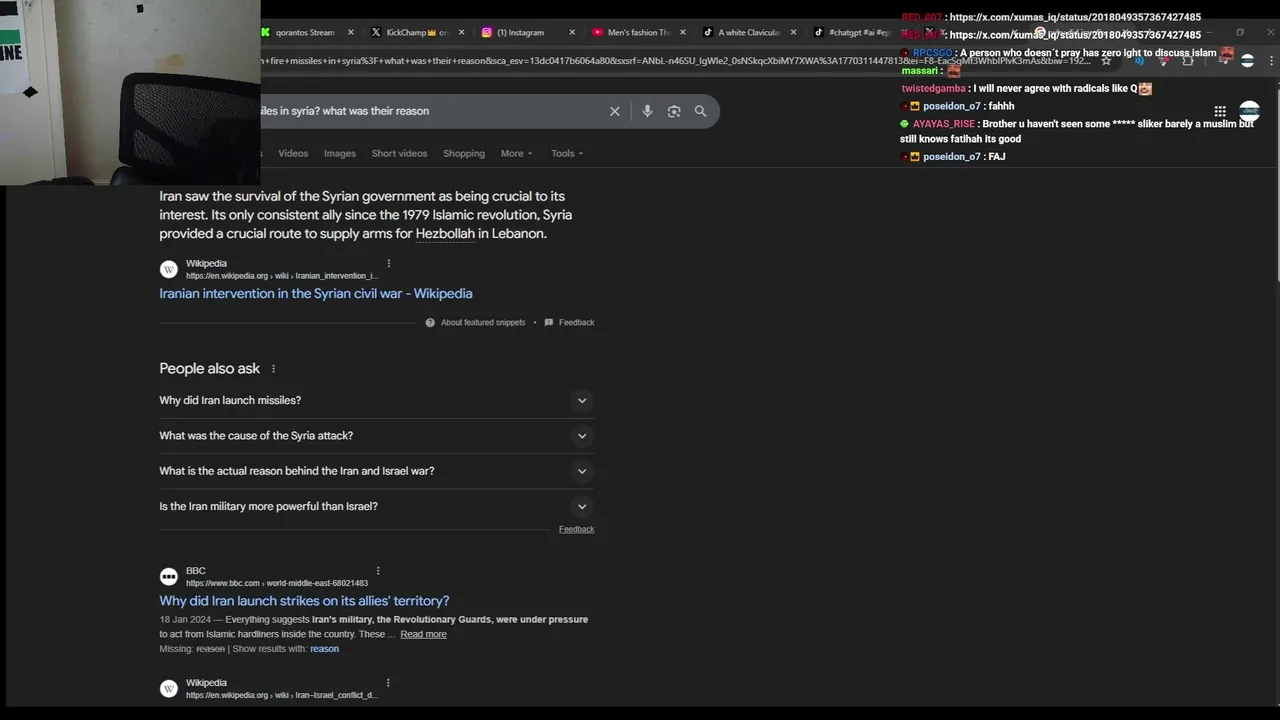Click the Read more link in BBC snippet

(x=423, y=634)
